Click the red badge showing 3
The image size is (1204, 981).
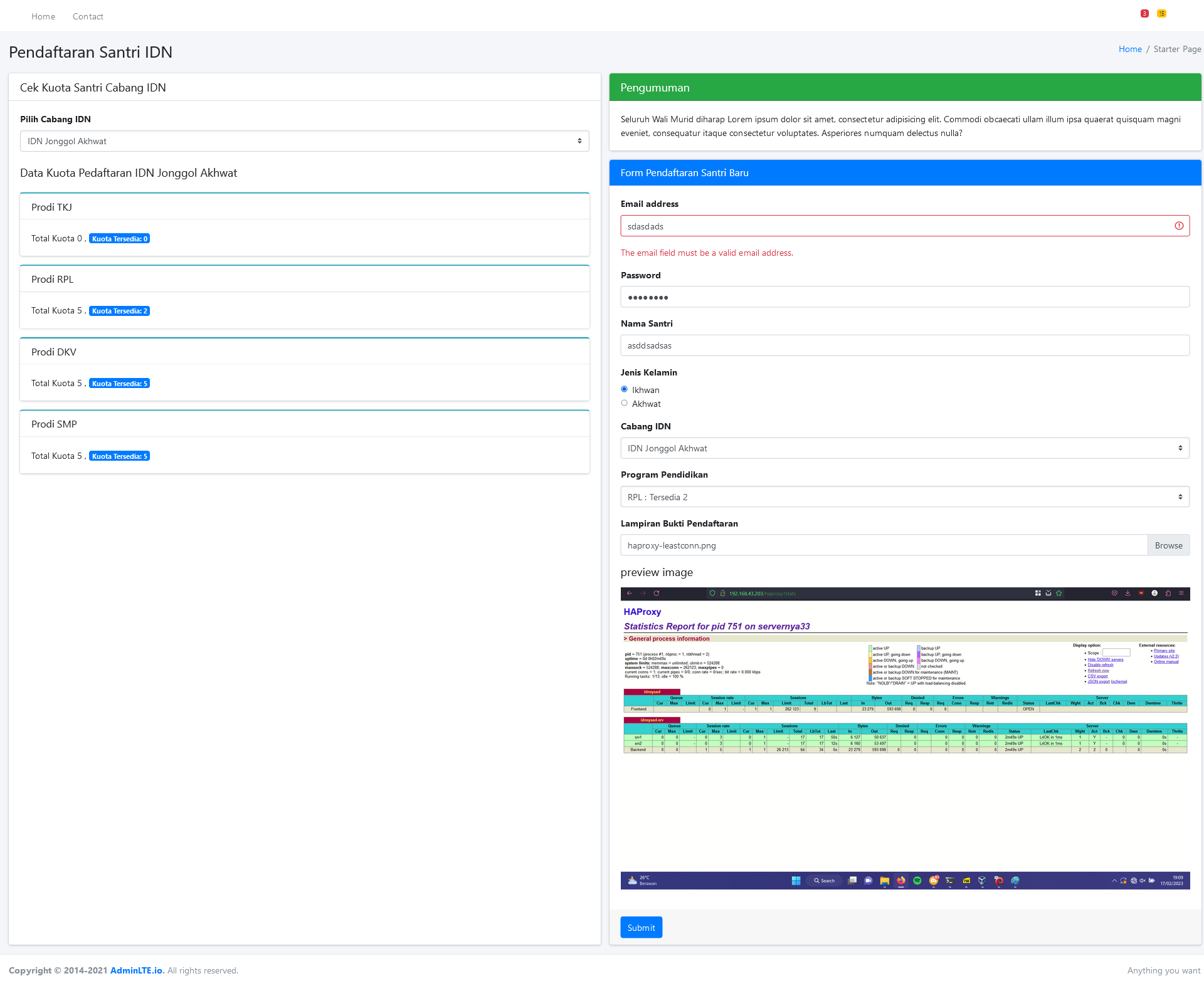pyautogui.click(x=1144, y=14)
